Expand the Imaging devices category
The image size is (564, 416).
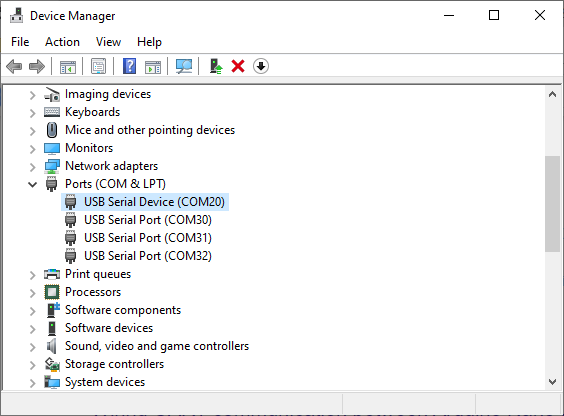pos(32,95)
